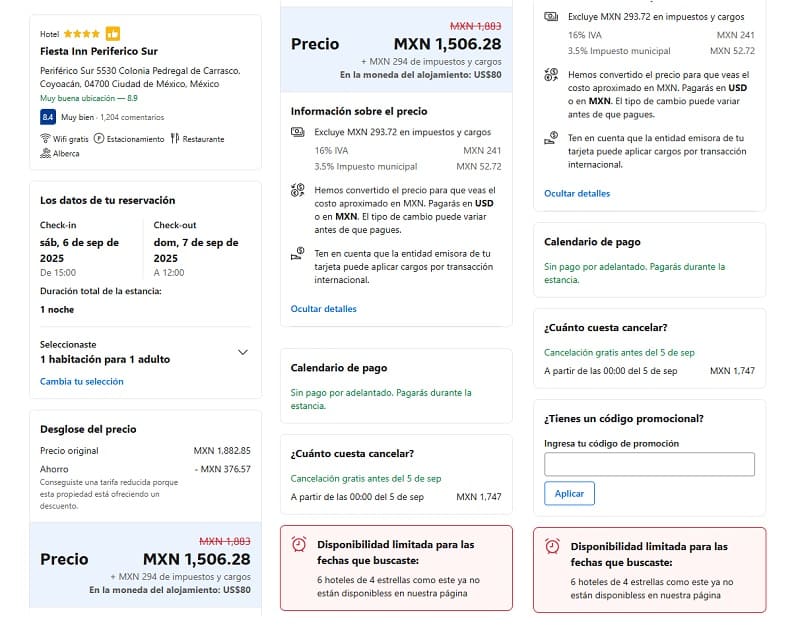Click the 1,204 comentarios review count
800x628 pixels.
click(132, 117)
